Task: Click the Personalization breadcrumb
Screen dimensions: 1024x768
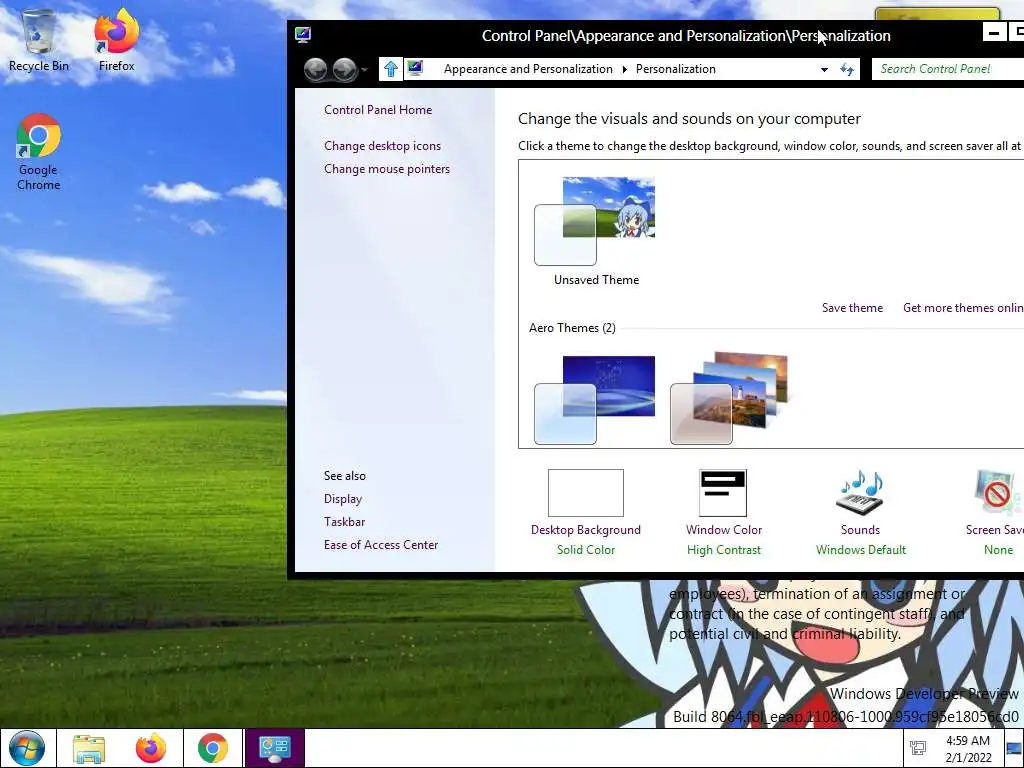Action: pos(675,69)
